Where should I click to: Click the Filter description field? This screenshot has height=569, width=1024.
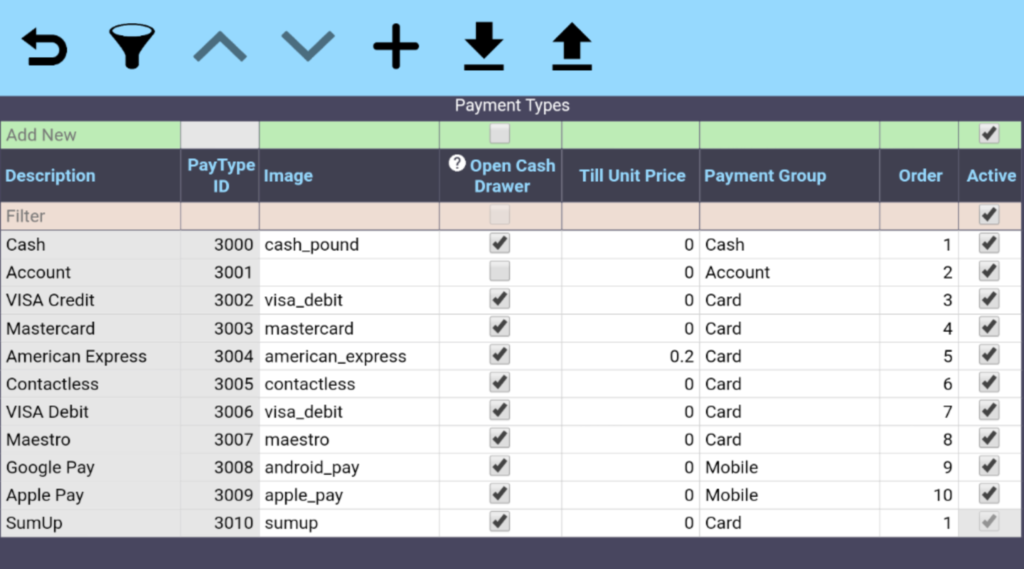click(90, 216)
